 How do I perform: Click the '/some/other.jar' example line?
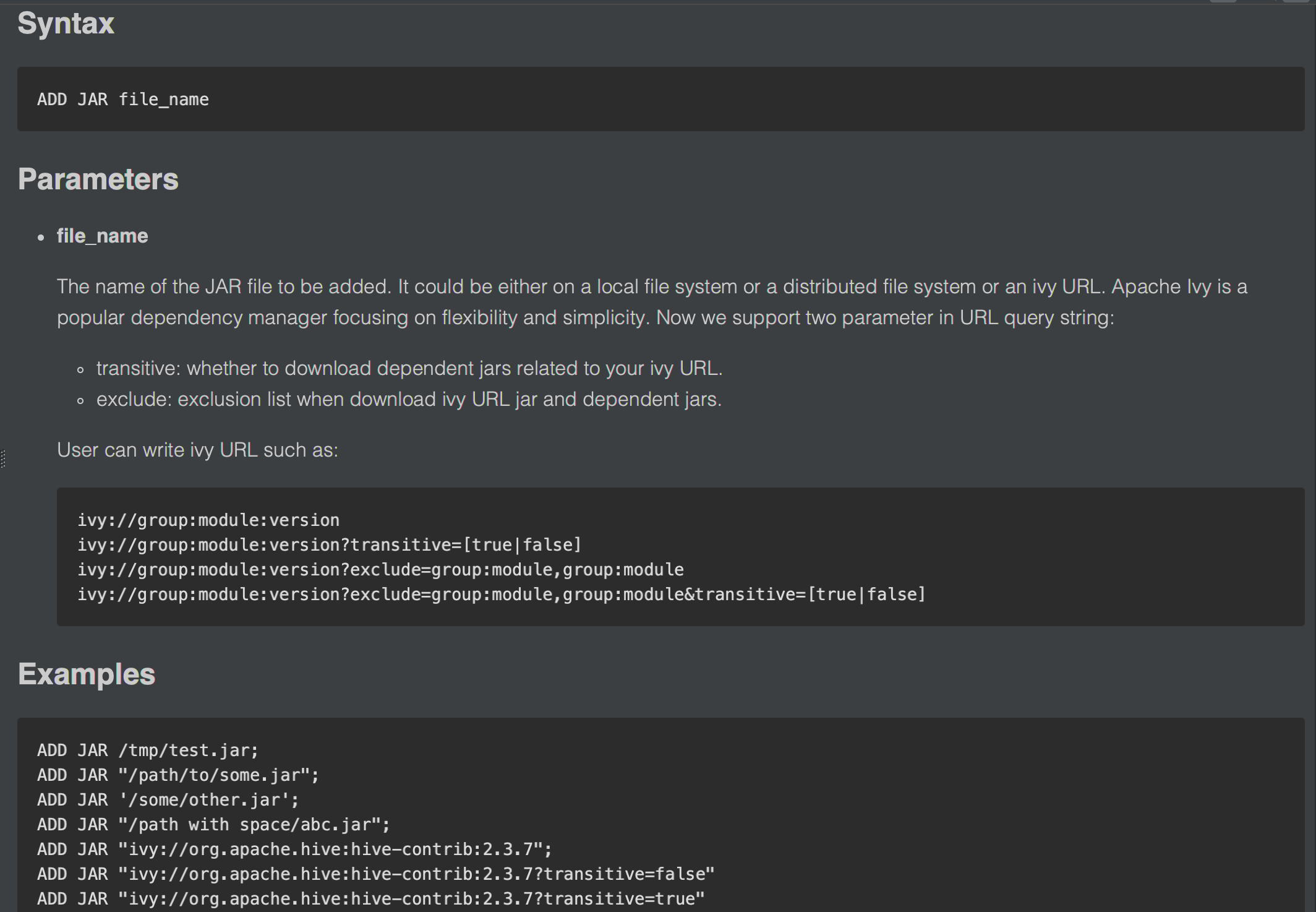[x=168, y=799]
